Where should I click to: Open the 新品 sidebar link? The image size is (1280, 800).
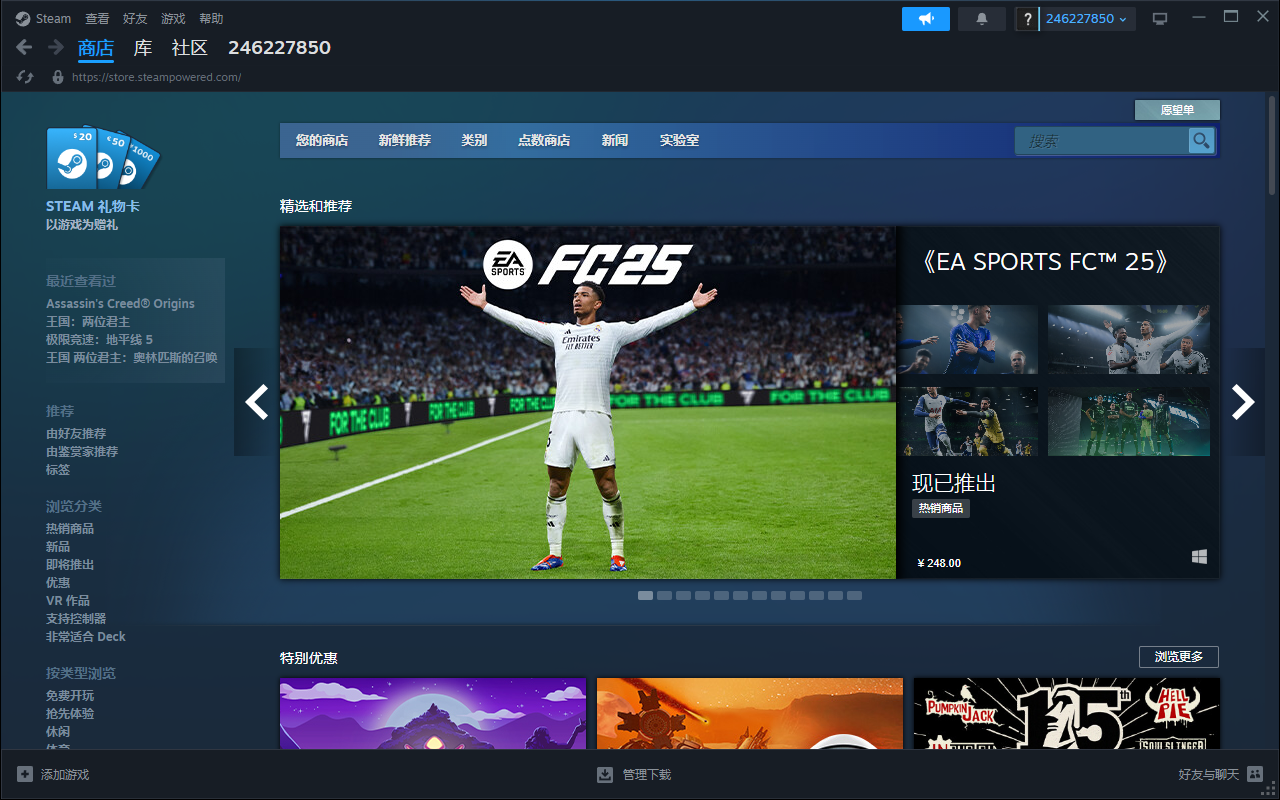click(x=58, y=547)
